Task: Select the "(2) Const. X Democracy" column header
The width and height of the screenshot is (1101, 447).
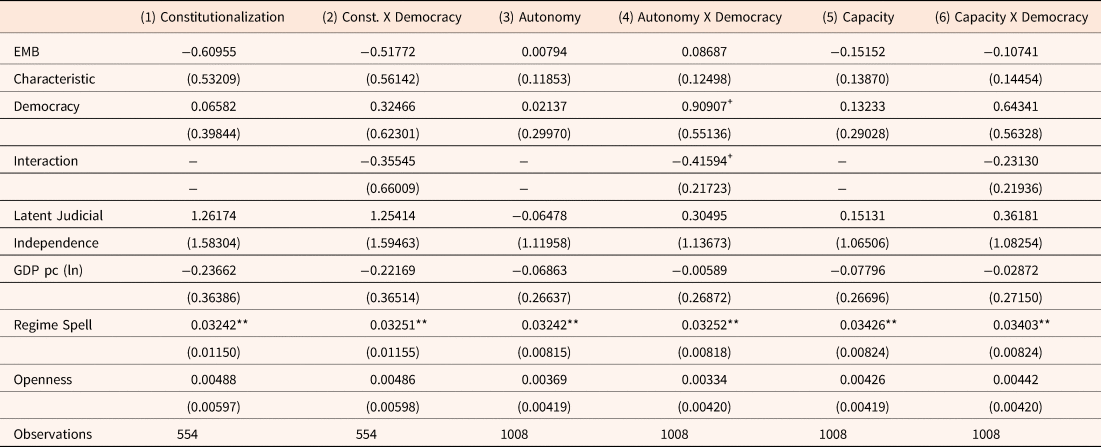Action: (392, 18)
